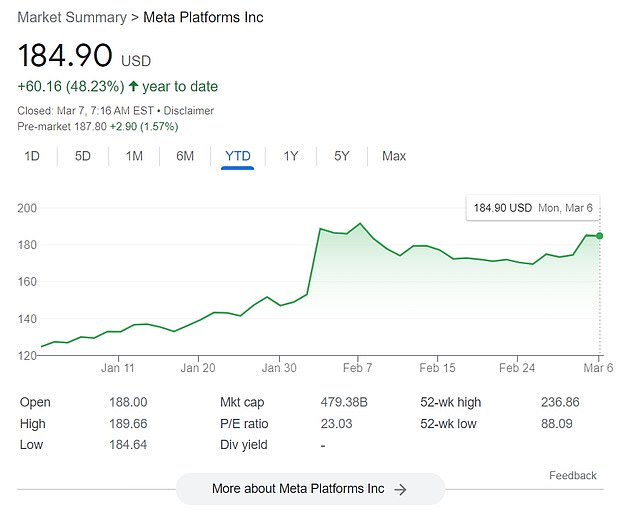The width and height of the screenshot is (634, 521).
Task: Click the Div yield label
Action: click(244, 445)
